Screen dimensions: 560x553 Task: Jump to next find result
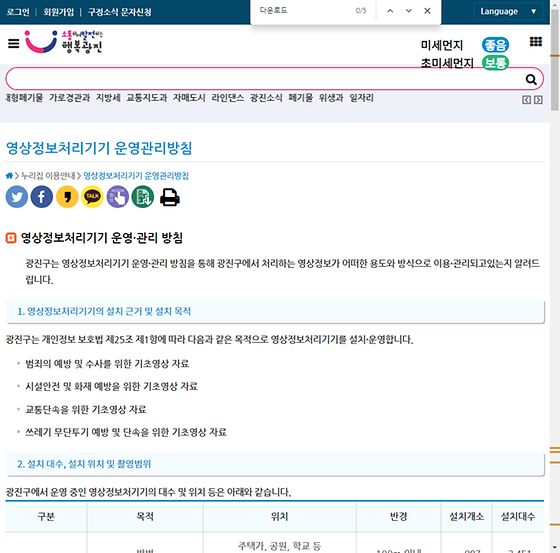409,11
